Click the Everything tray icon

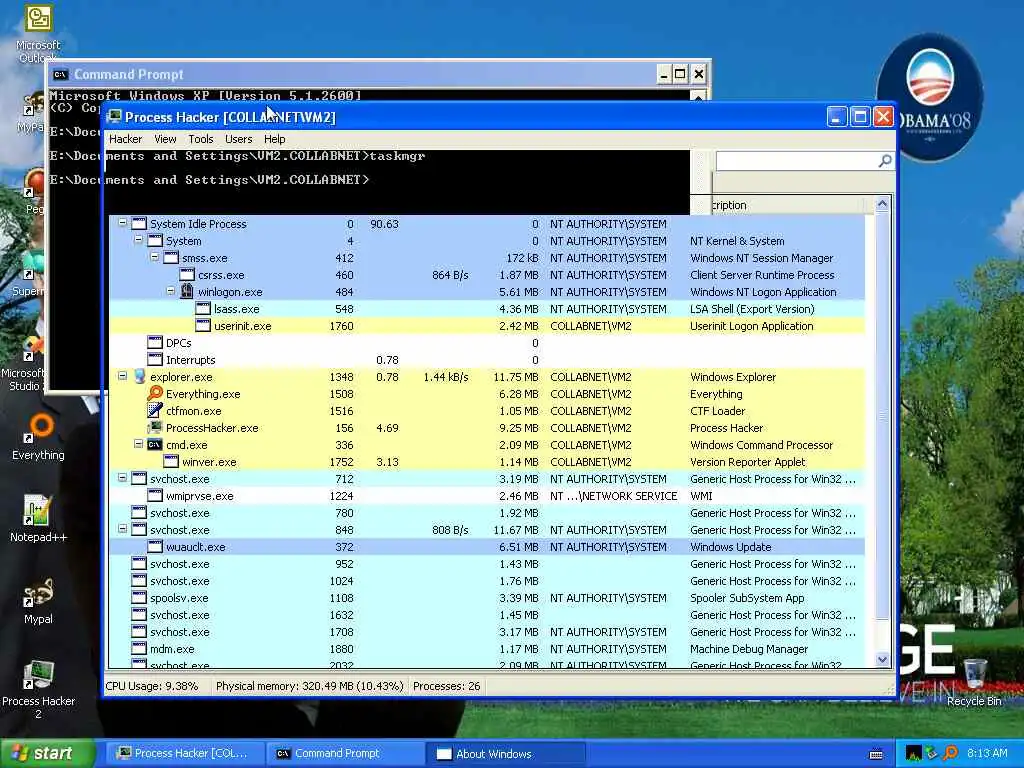point(950,753)
